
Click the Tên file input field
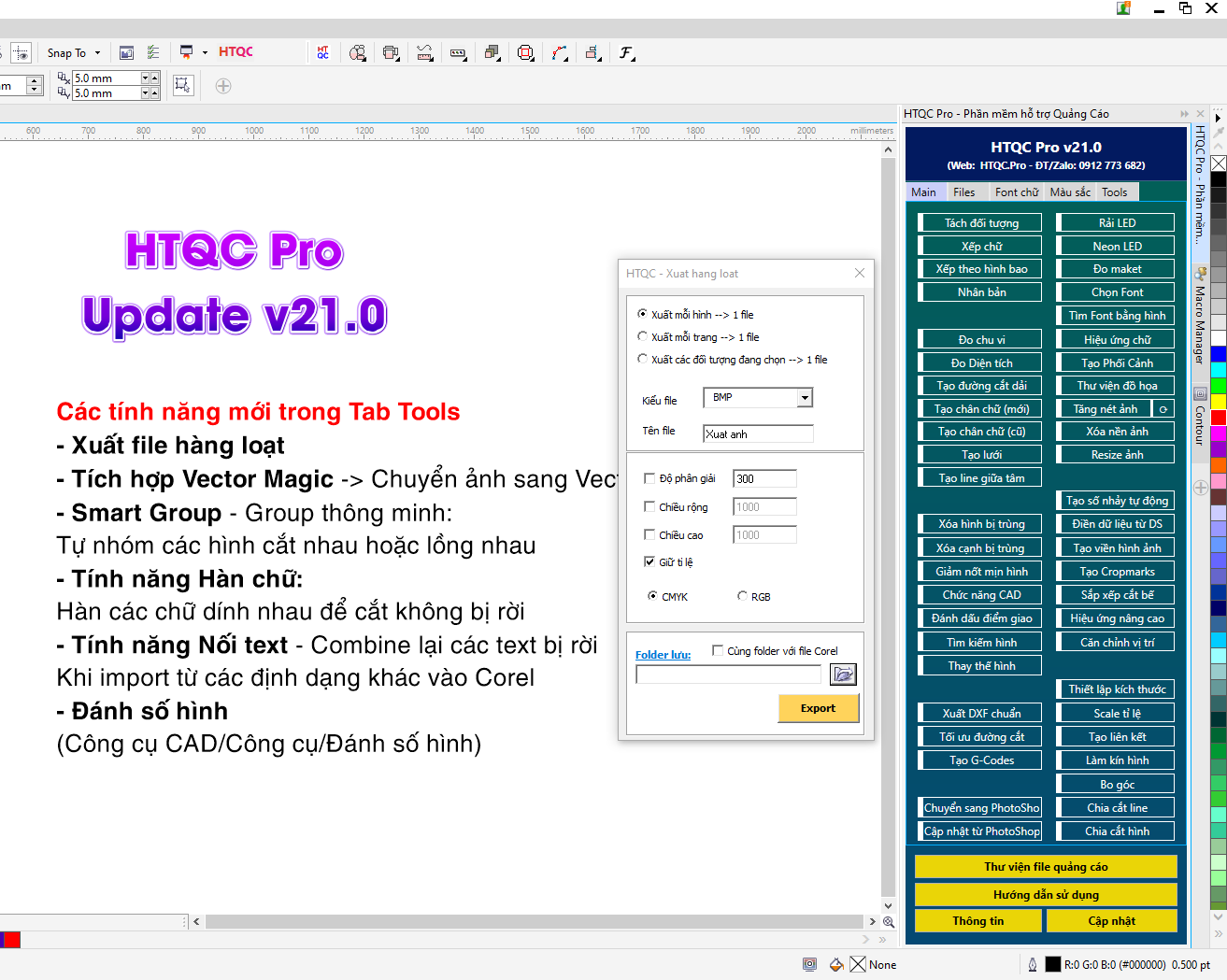pyautogui.click(x=758, y=433)
